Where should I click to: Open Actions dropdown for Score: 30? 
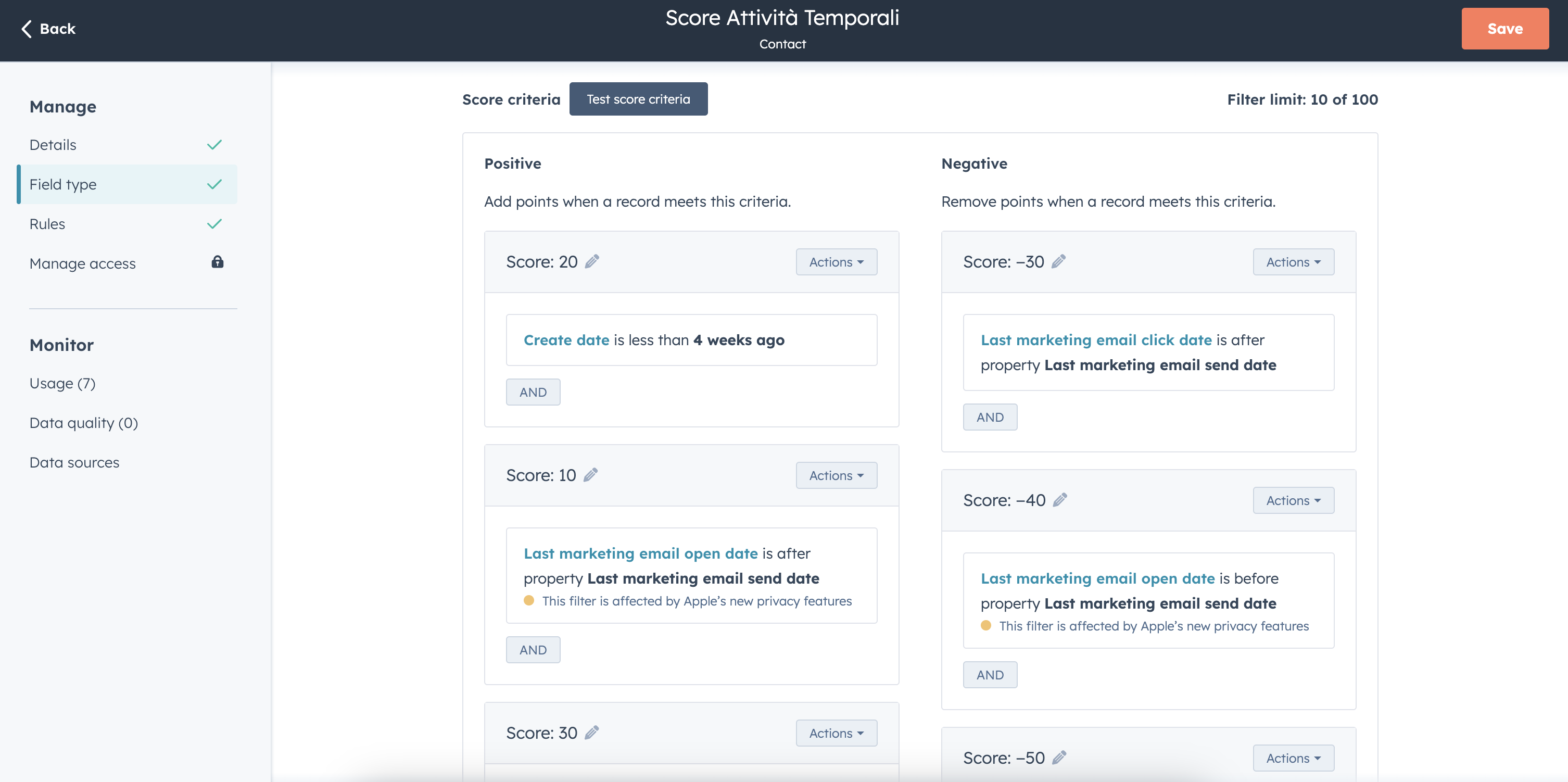pos(837,733)
